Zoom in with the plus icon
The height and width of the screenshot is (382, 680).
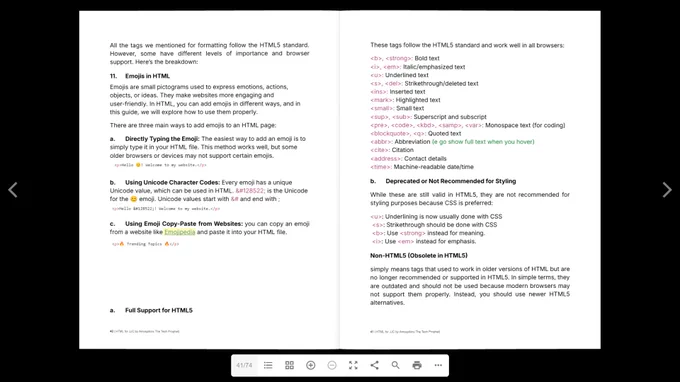pyautogui.click(x=311, y=365)
